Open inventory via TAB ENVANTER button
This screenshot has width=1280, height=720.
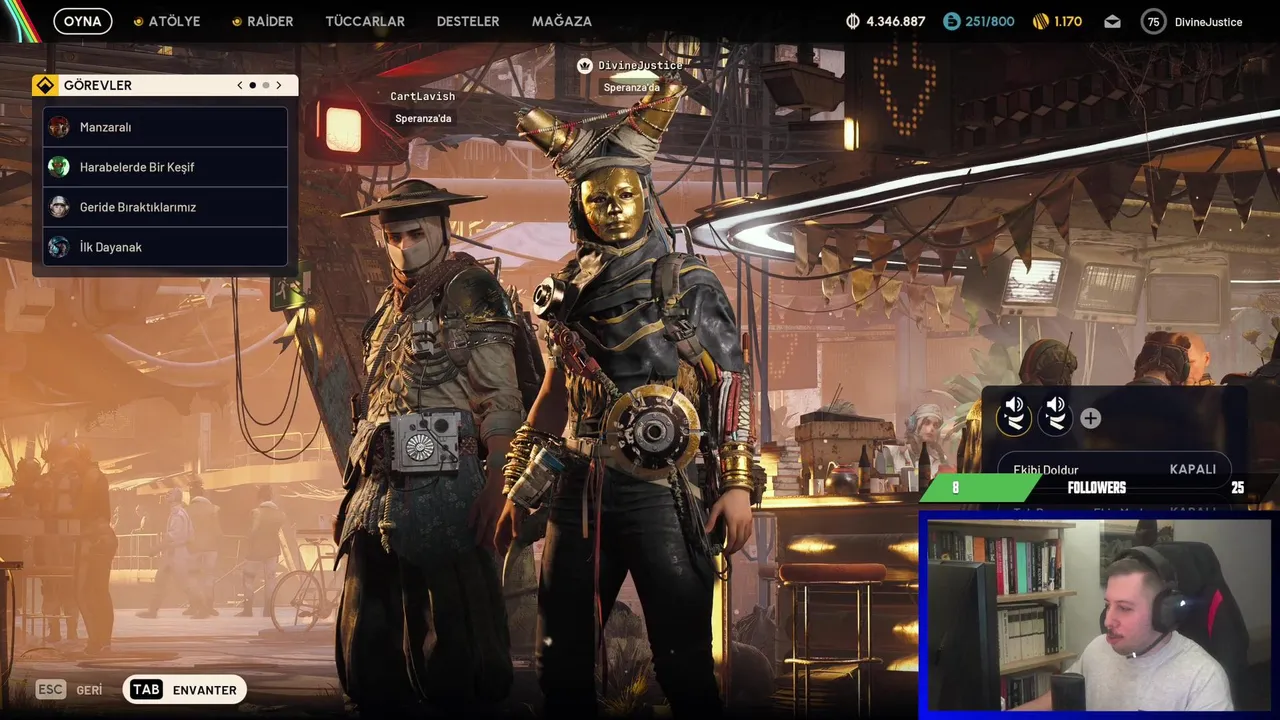tap(185, 689)
